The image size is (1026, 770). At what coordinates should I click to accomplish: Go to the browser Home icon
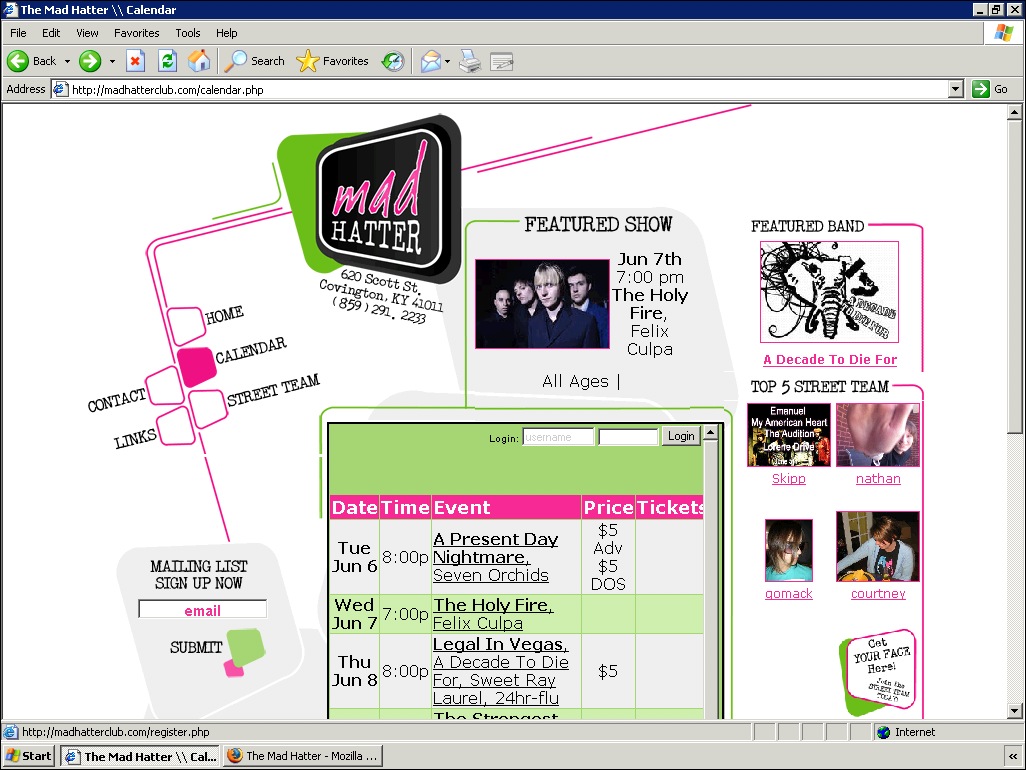[199, 61]
